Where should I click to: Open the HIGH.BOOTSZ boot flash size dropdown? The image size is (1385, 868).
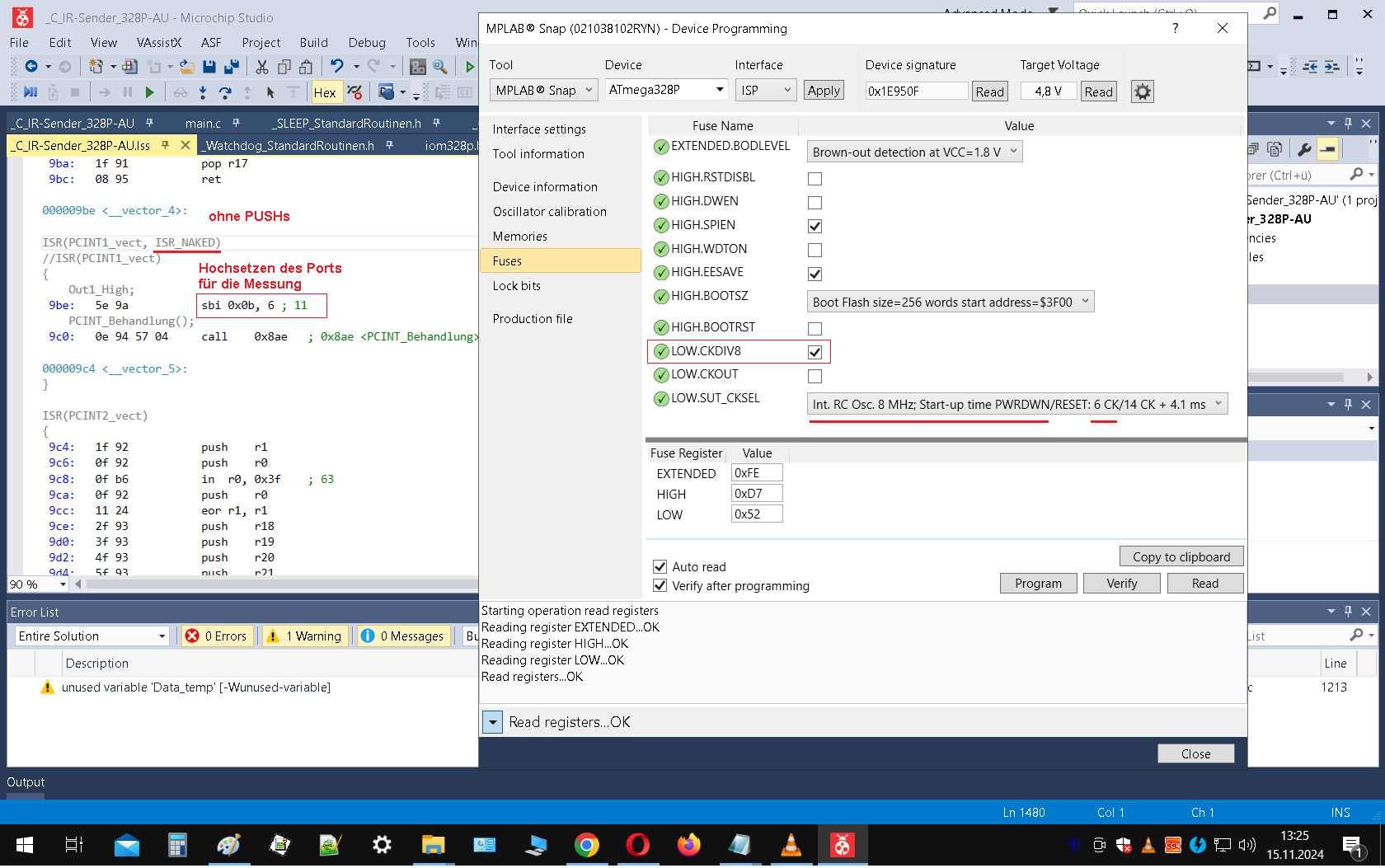click(950, 302)
